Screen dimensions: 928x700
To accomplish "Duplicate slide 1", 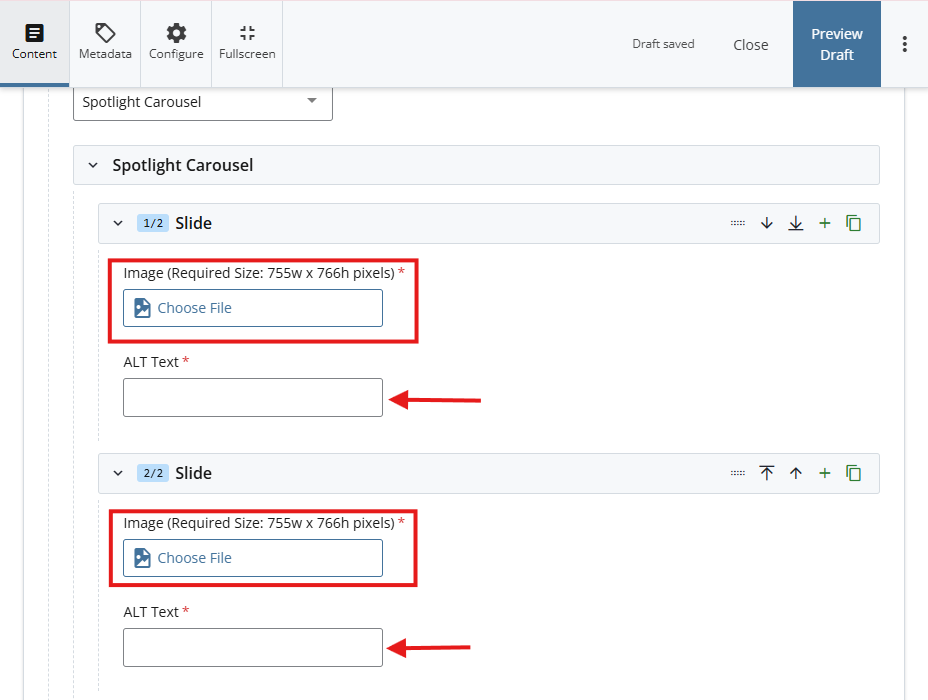I will pos(854,223).
